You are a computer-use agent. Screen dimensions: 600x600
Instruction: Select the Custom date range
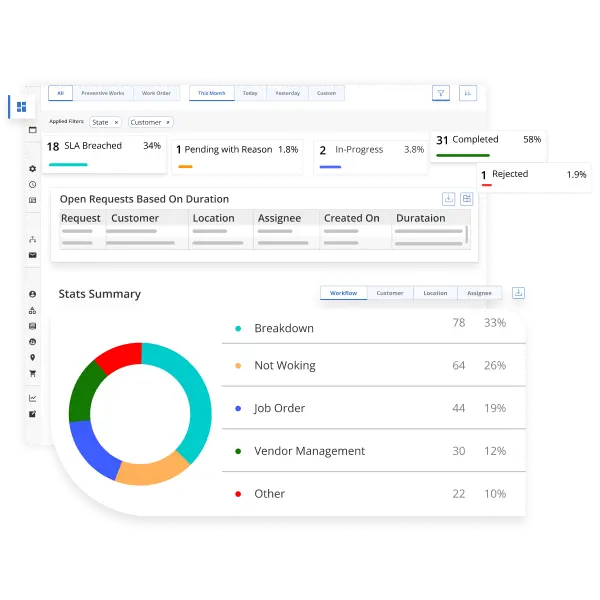(x=326, y=93)
